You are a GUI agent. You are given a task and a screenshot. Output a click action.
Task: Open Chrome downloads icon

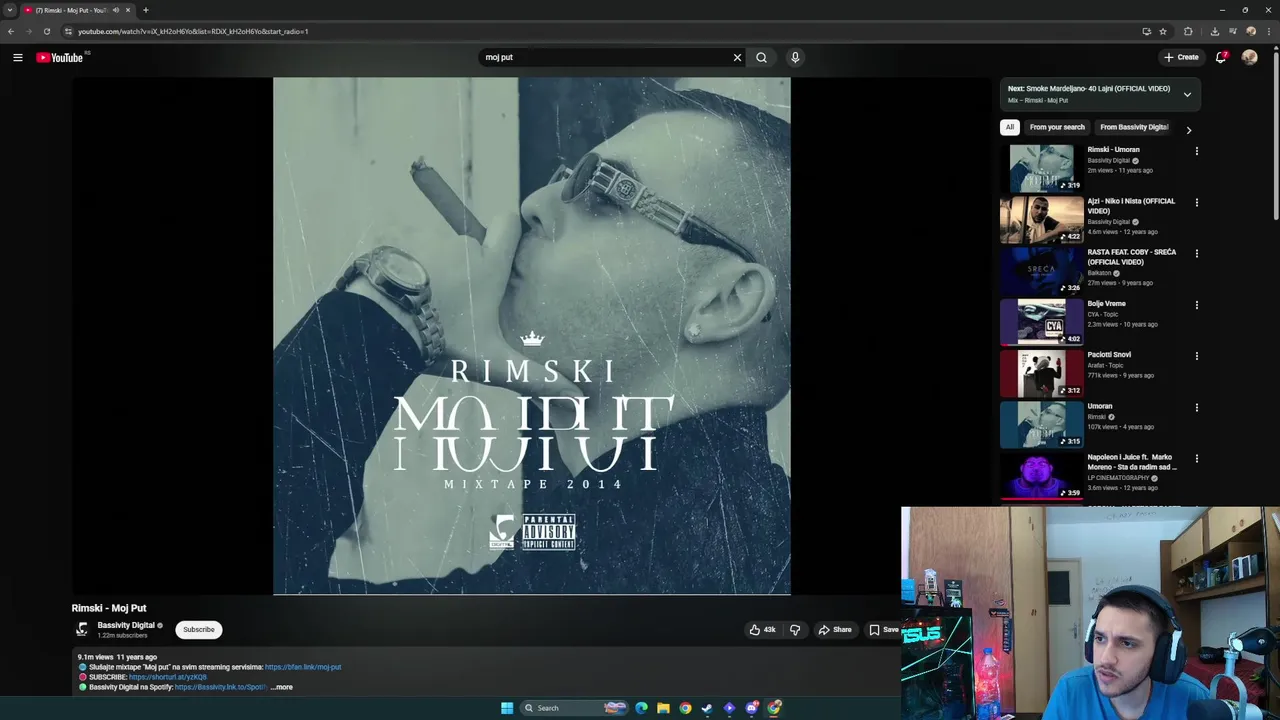(x=1214, y=31)
